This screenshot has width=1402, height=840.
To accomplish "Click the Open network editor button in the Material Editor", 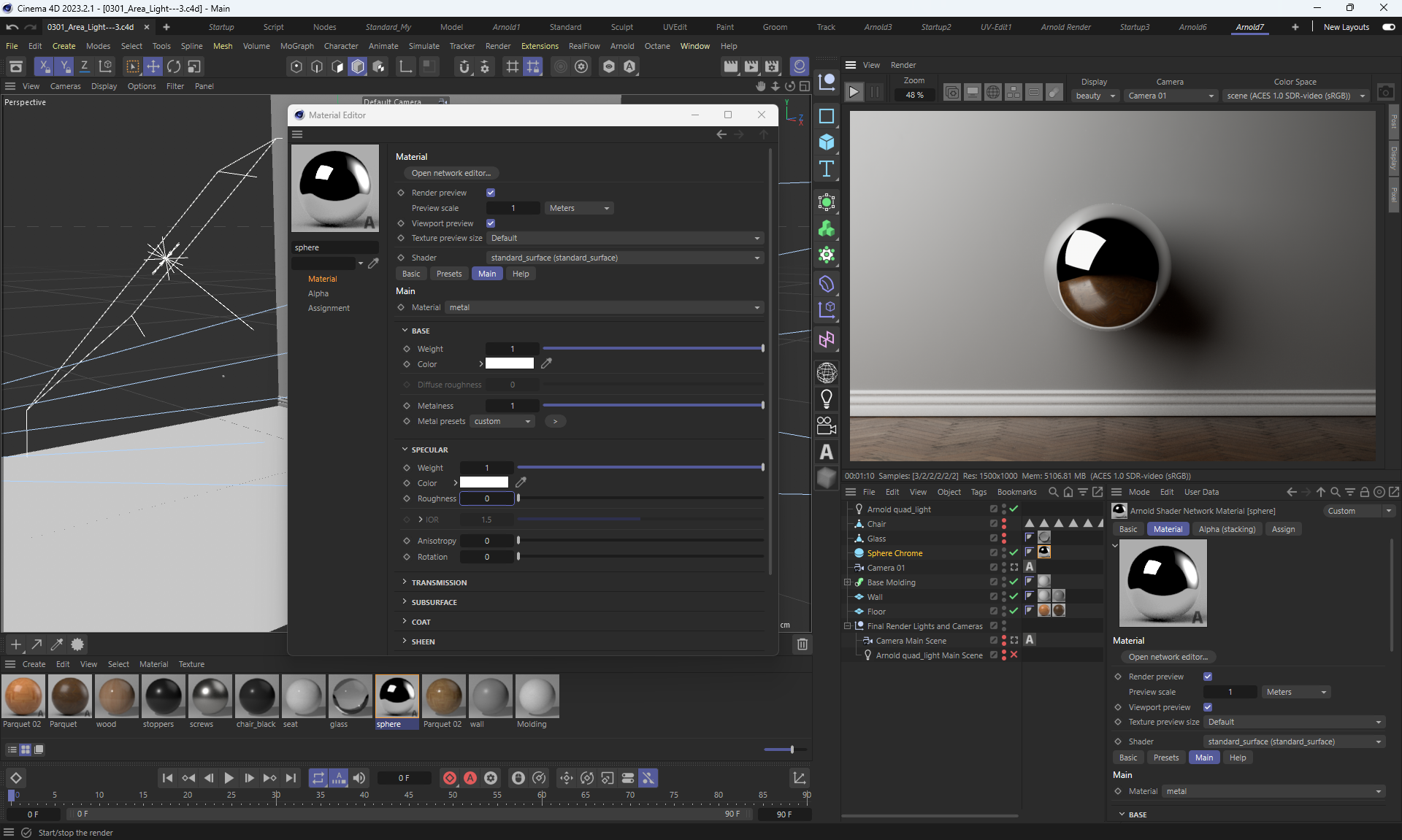I will (x=451, y=173).
